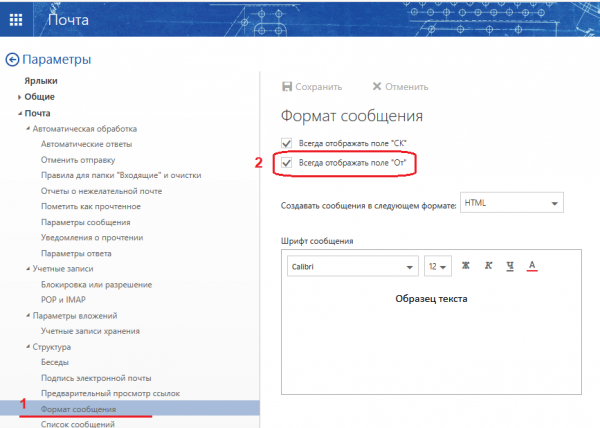This screenshot has height=428, width=600.
Task: Expand the Общие section
Action: pos(19,97)
